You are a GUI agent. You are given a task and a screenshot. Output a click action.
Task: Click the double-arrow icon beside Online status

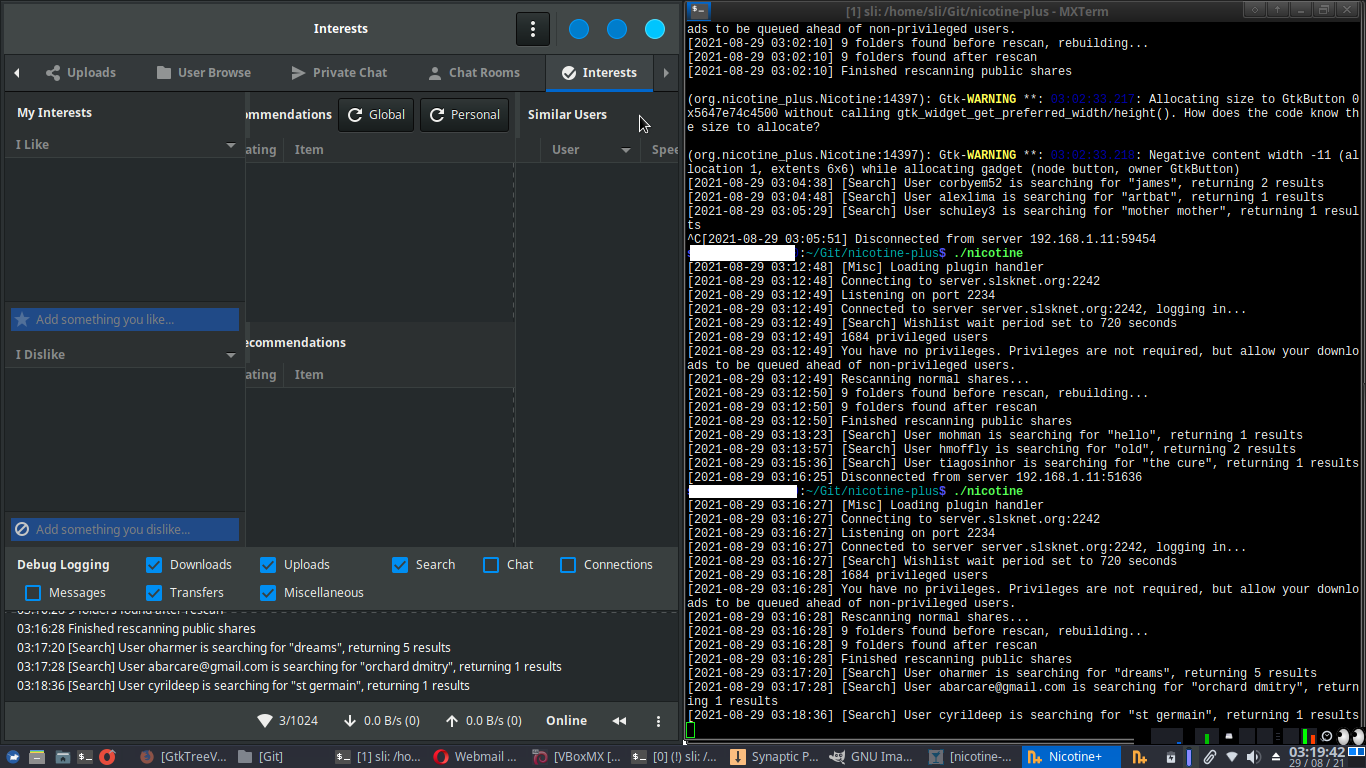coord(619,721)
